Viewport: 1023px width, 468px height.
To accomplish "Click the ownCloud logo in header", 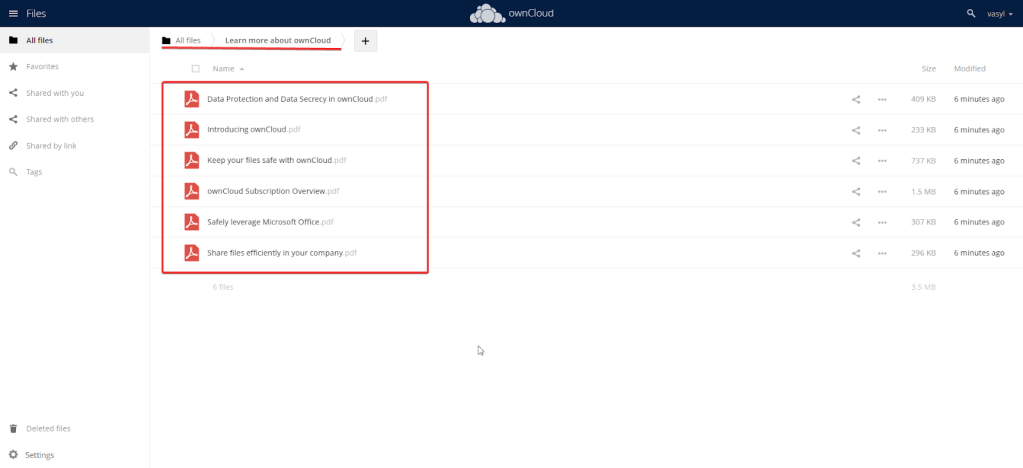I will coord(511,14).
